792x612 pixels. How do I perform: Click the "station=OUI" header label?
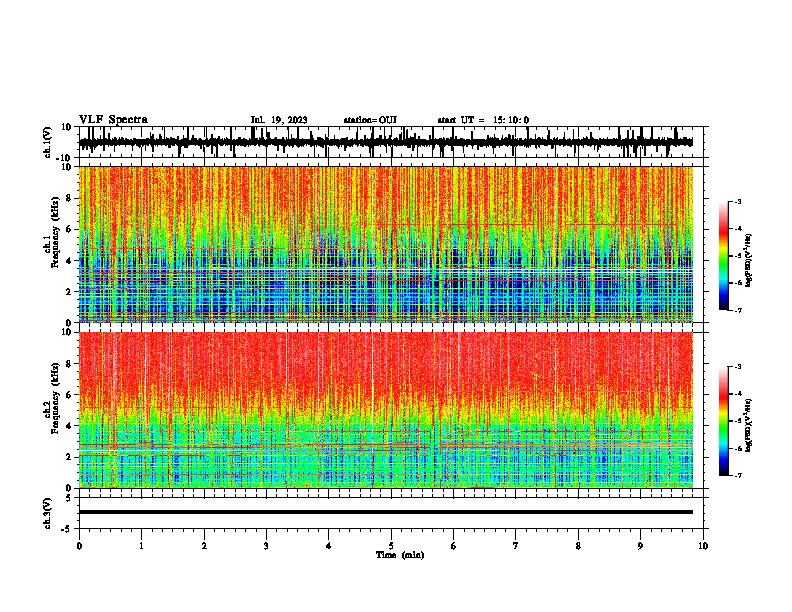tap(370, 120)
